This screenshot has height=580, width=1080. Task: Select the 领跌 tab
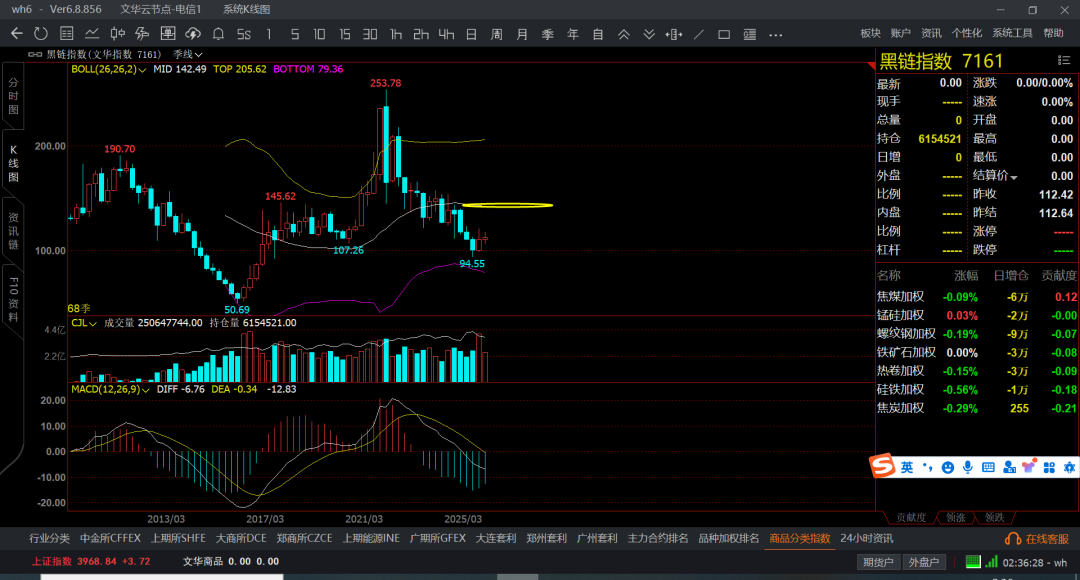click(994, 517)
